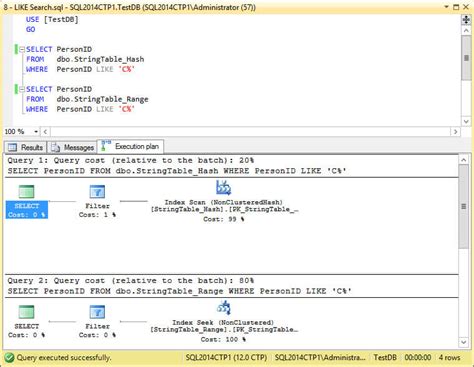Click the 'TestDB' status bar entry

385,358
